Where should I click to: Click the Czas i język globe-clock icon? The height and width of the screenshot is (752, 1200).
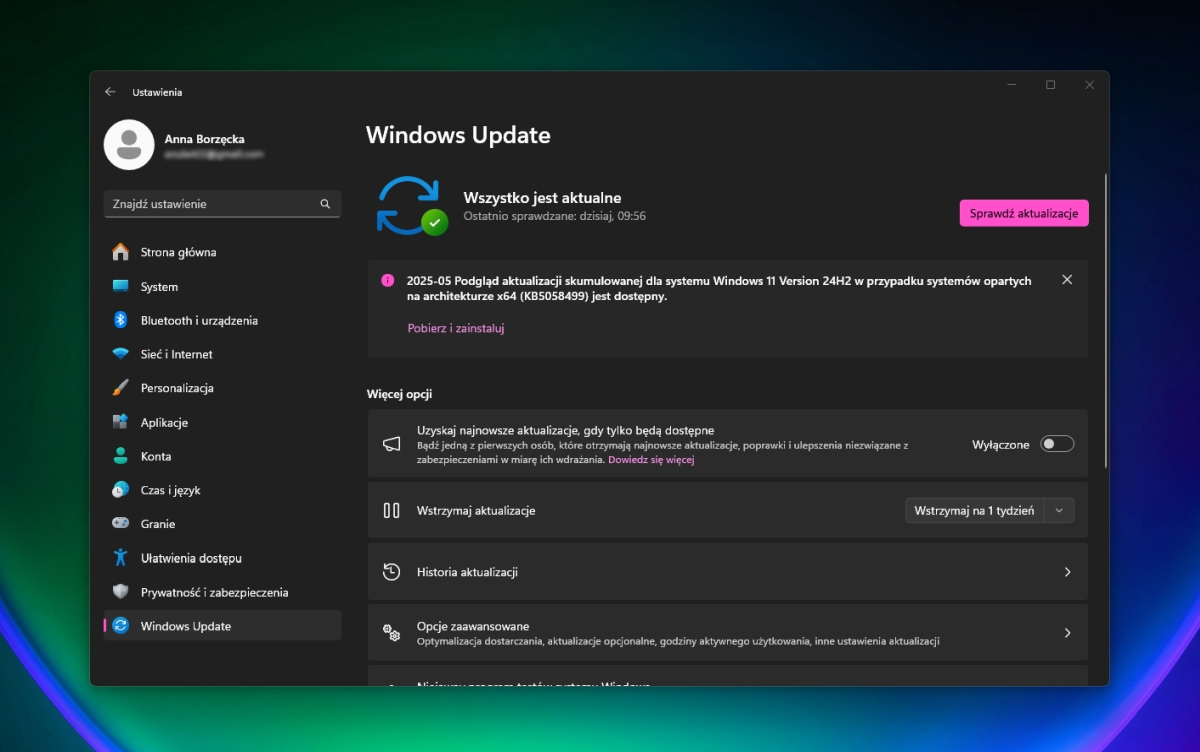[x=121, y=490]
